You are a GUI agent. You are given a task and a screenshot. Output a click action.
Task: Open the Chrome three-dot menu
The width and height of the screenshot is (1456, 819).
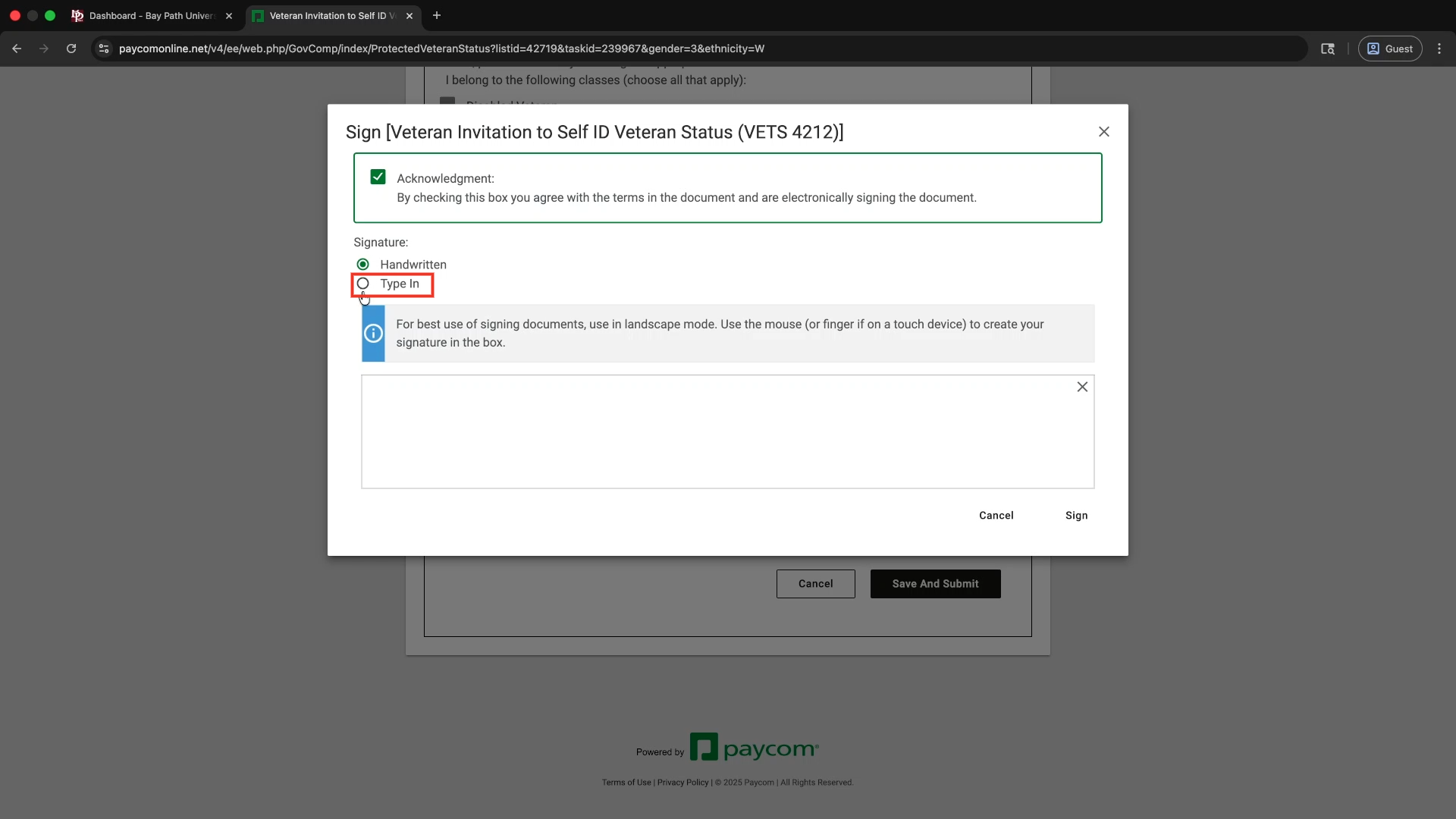1439,49
